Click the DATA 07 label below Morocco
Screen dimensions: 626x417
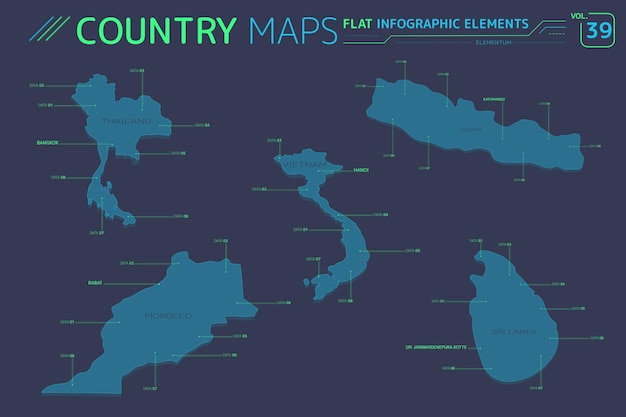click(x=151, y=387)
